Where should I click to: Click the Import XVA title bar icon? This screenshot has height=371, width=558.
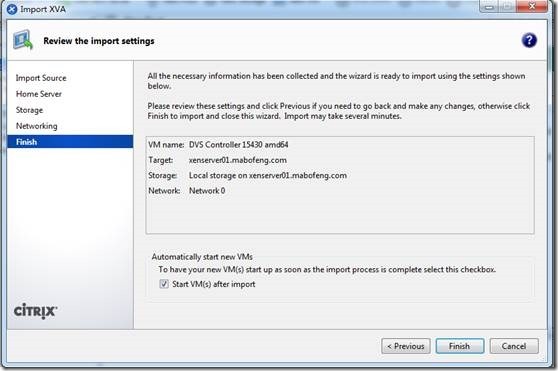(x=11, y=9)
